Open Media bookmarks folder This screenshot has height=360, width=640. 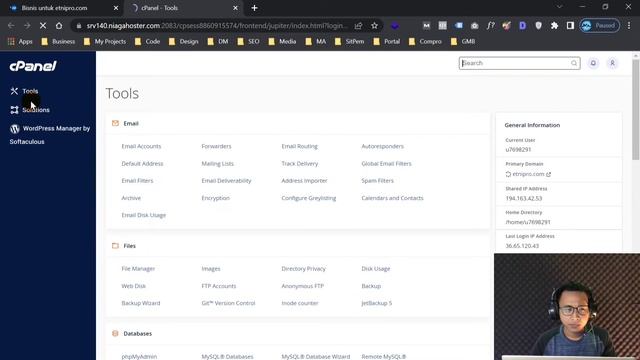[x=282, y=42]
